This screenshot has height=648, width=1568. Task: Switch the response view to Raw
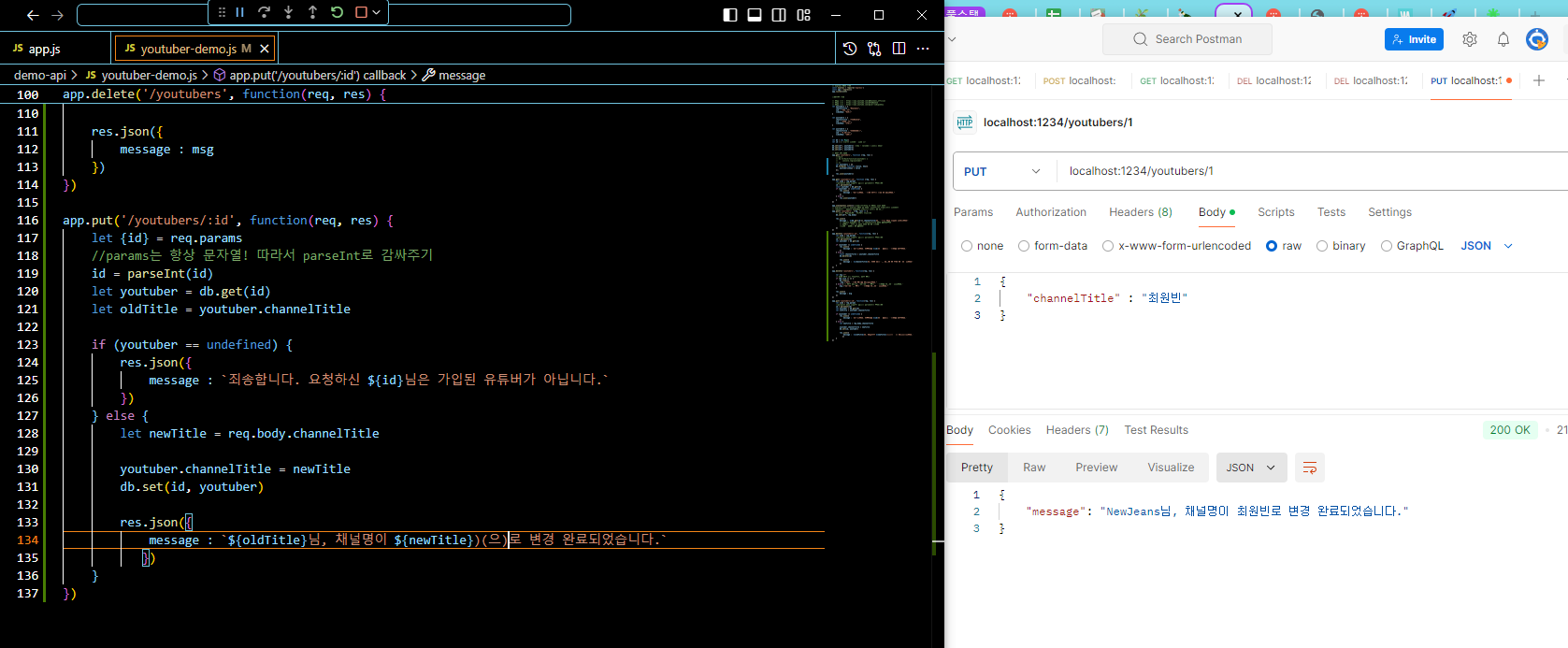(1034, 468)
